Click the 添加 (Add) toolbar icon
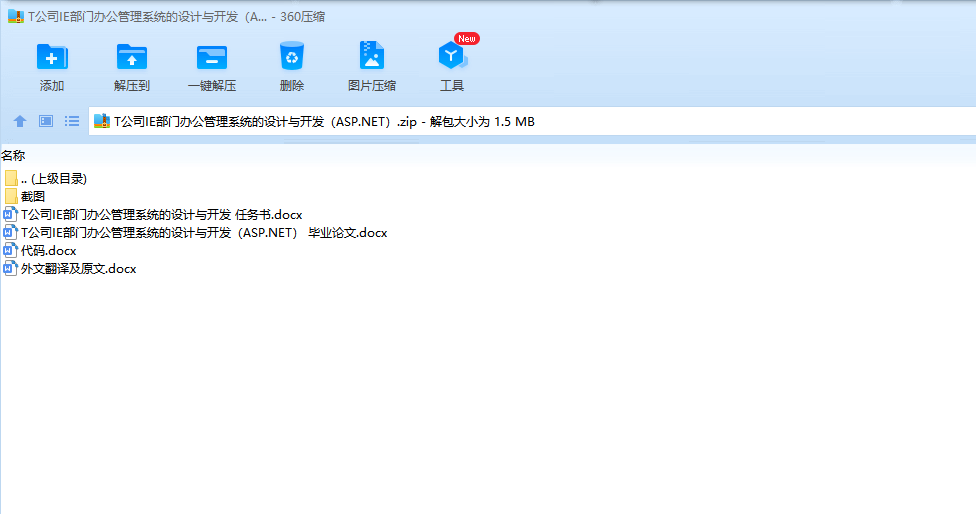The width and height of the screenshot is (976, 514). 52,57
